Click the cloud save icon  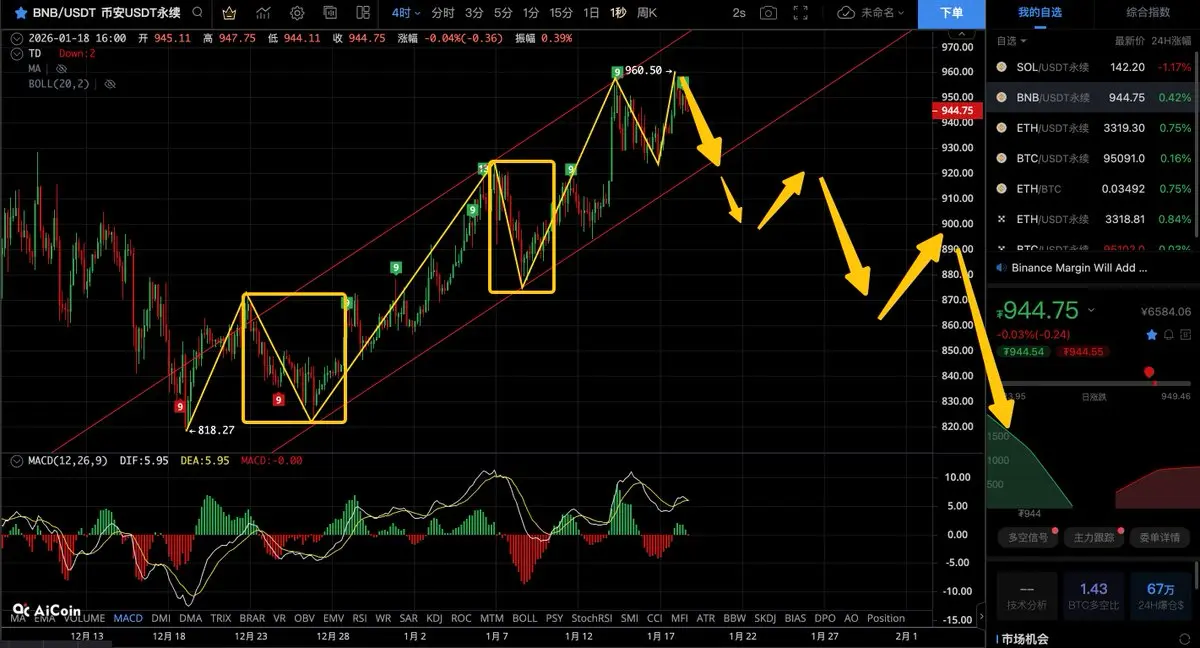(846, 13)
